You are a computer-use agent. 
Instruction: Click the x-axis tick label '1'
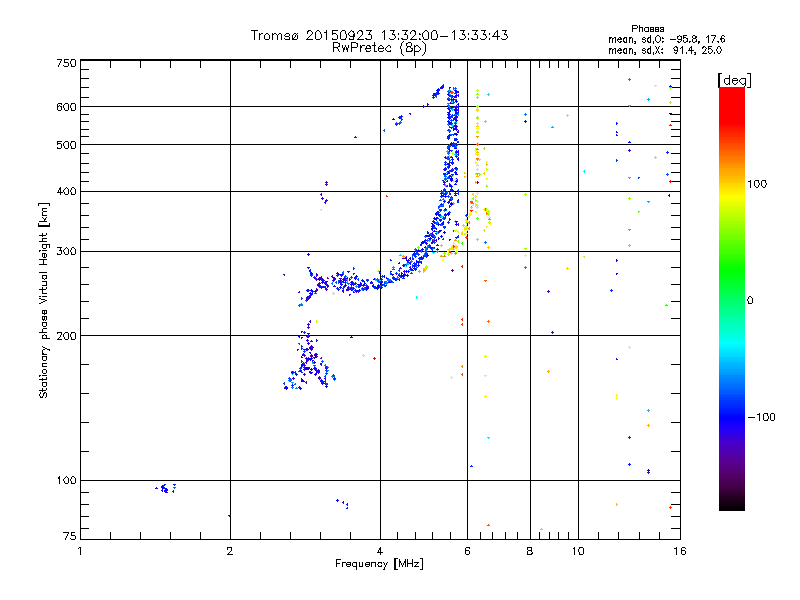click(x=80, y=551)
